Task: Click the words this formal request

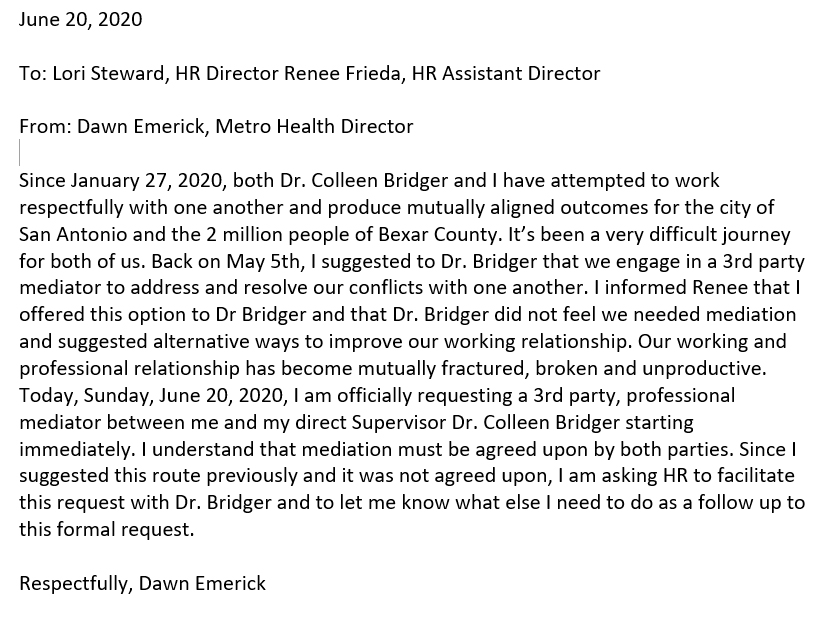Action: click(106, 530)
